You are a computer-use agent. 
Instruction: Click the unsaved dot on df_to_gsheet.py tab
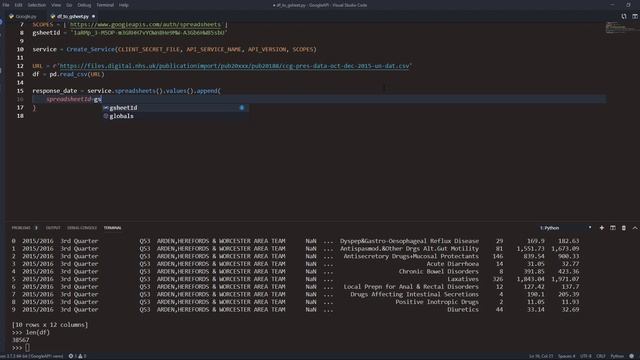click(93, 16)
